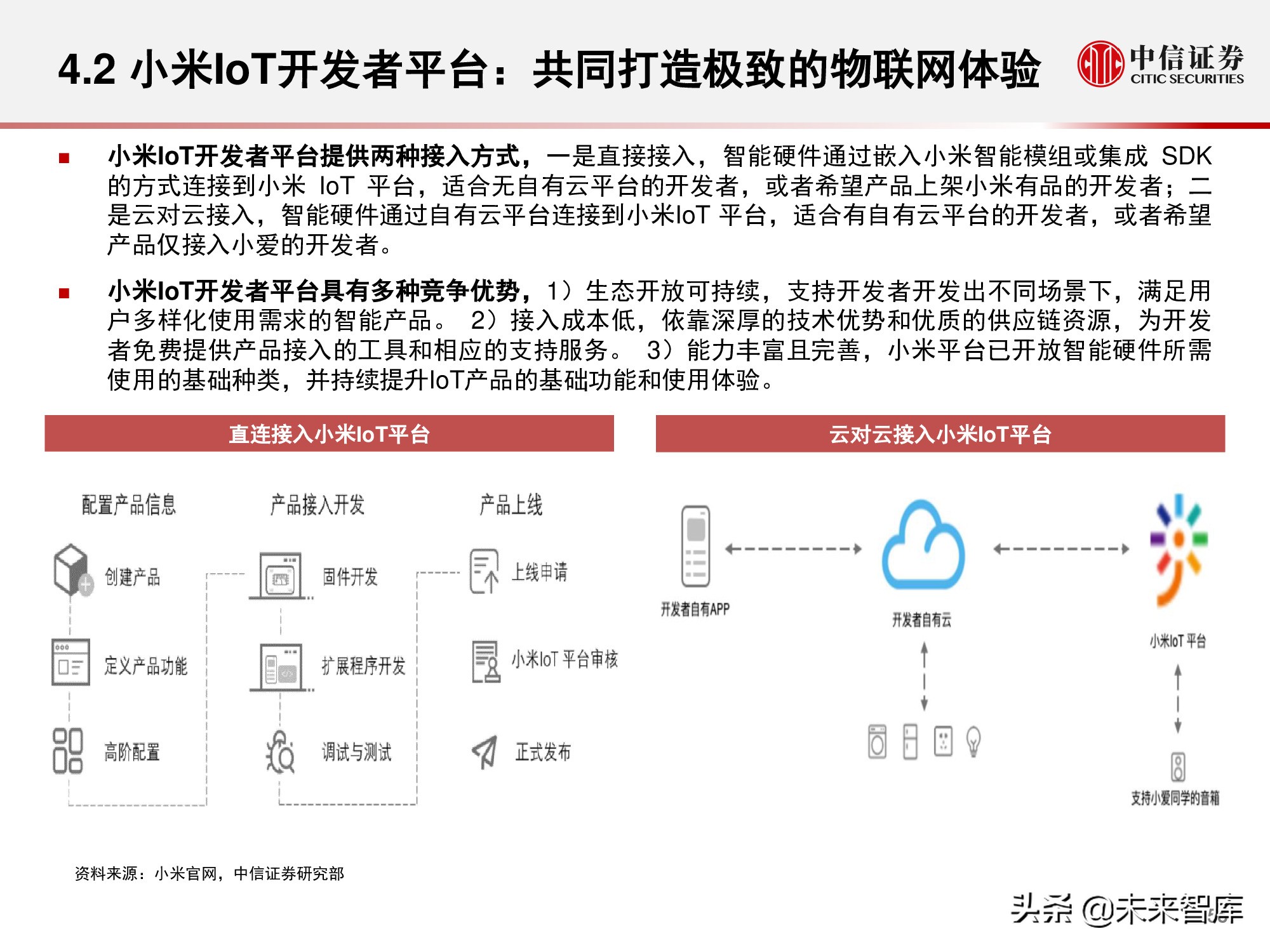Click the 产品上线 column heading
1270x952 pixels.
(x=511, y=505)
